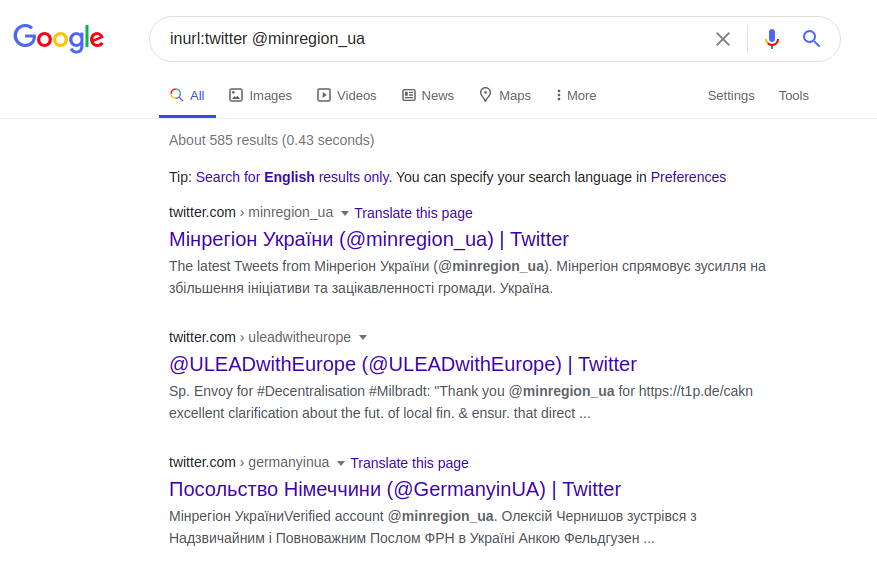Open @ULEADwithEurope Twitter result
877x572 pixels.
pyautogui.click(x=403, y=364)
